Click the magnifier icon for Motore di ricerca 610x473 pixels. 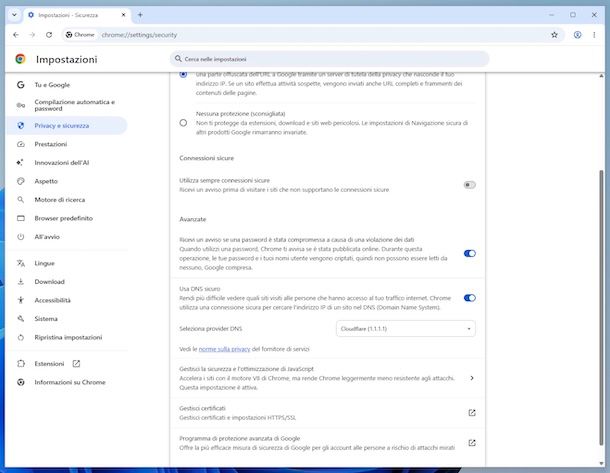[21, 200]
